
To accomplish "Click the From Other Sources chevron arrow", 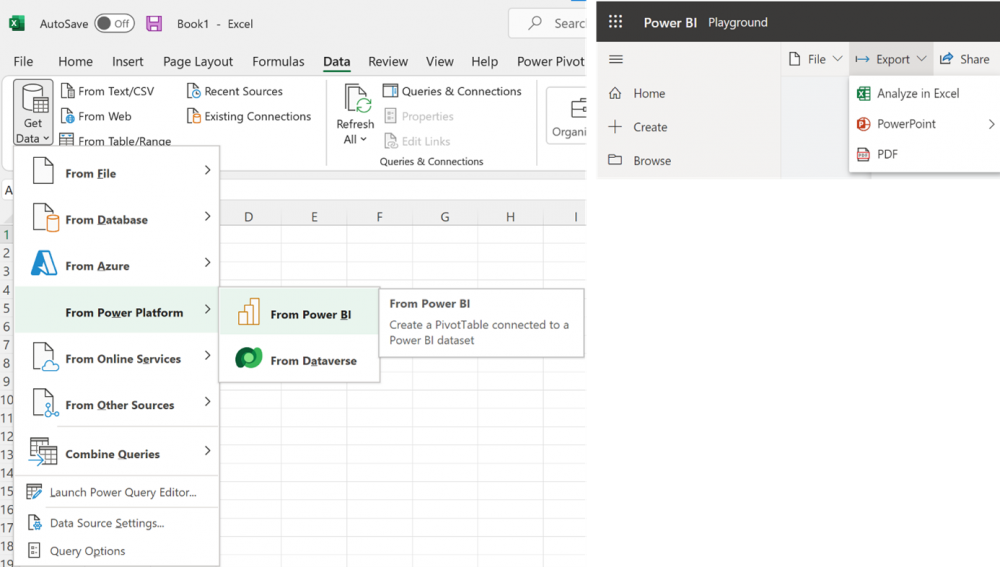I will point(207,401).
